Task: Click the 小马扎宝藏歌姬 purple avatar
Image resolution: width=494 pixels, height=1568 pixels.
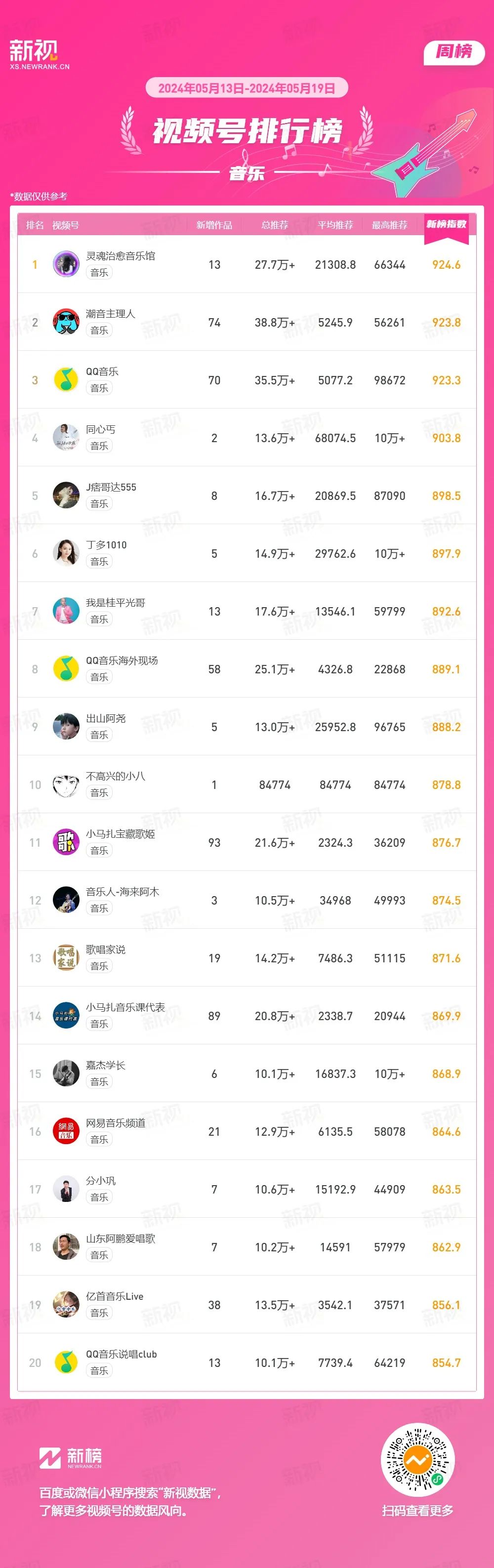Action: [x=66, y=842]
